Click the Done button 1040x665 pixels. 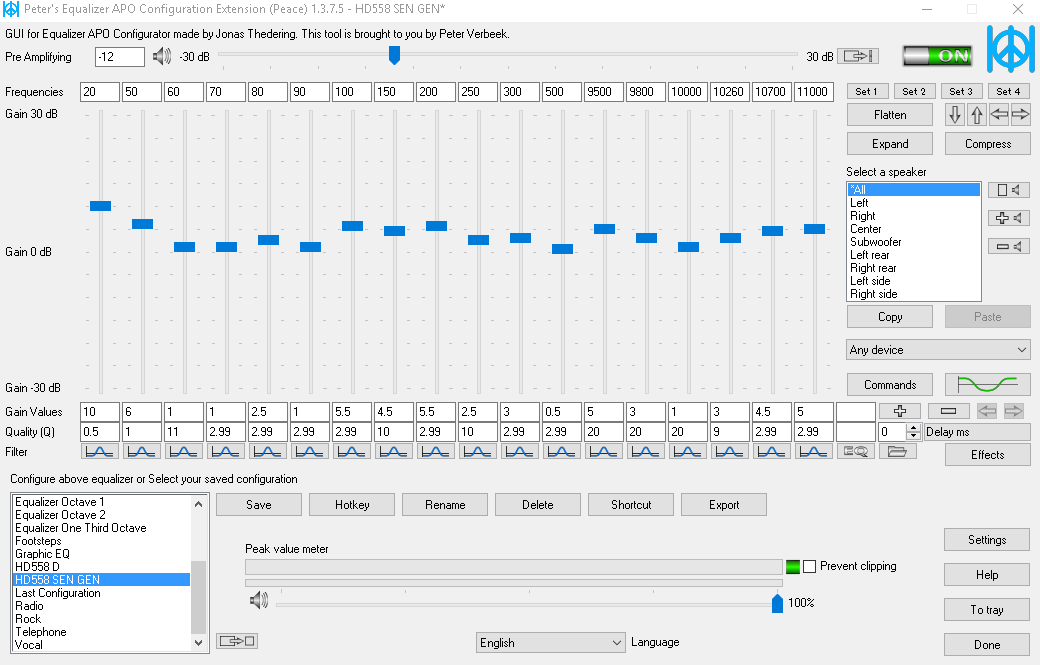987,644
